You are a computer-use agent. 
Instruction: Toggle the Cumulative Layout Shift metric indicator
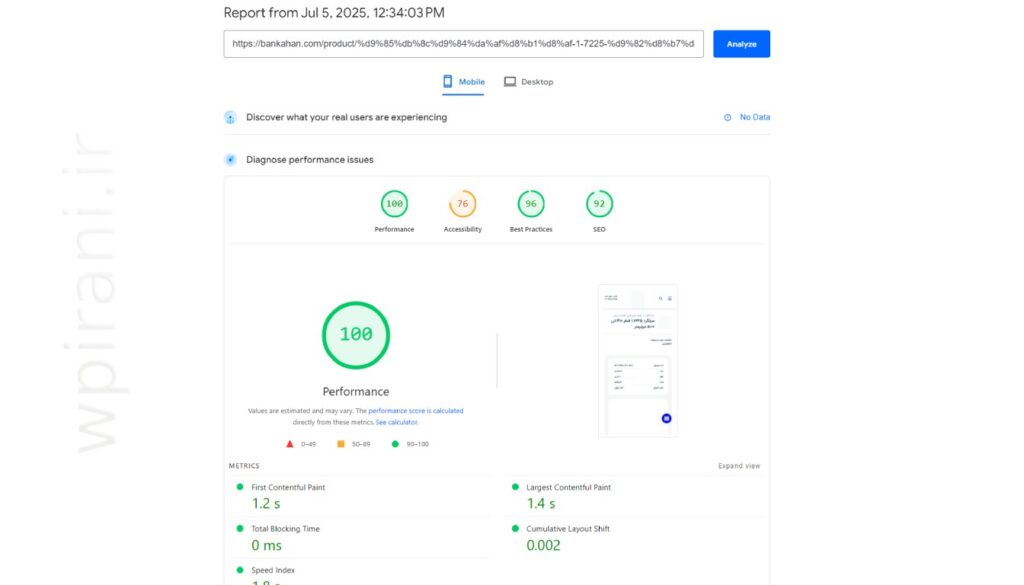(515, 529)
